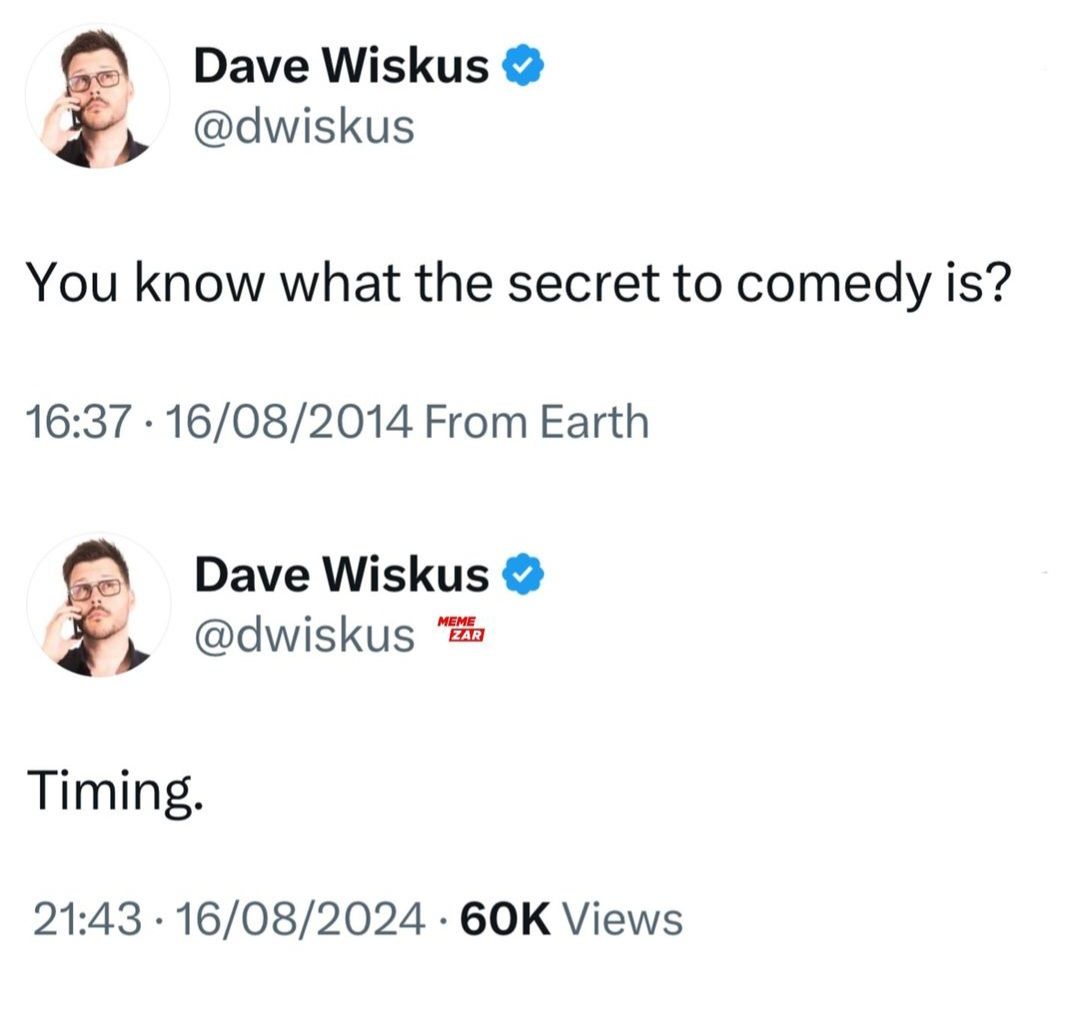Select the 'Timing.' tweet text

(115, 791)
